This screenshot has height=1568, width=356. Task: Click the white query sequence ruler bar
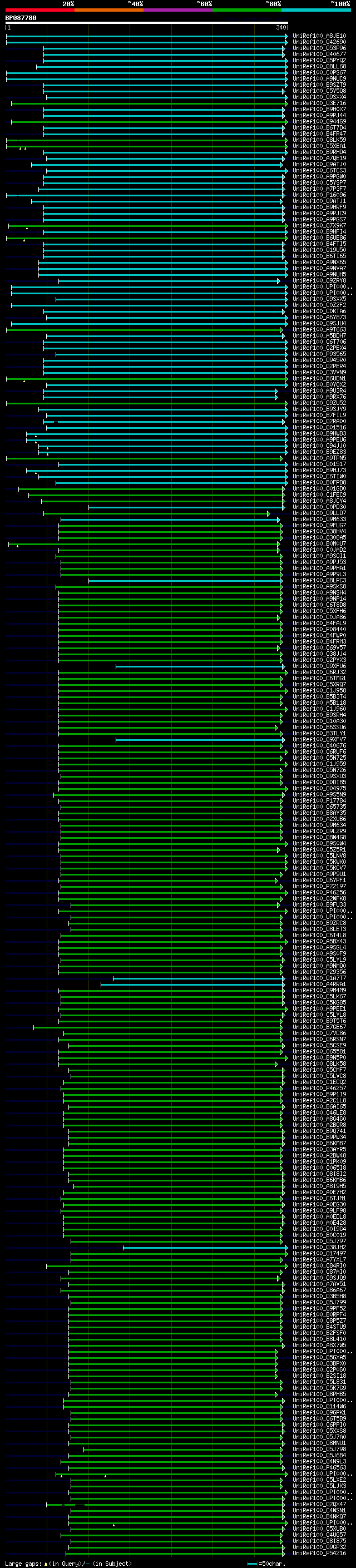147,22
